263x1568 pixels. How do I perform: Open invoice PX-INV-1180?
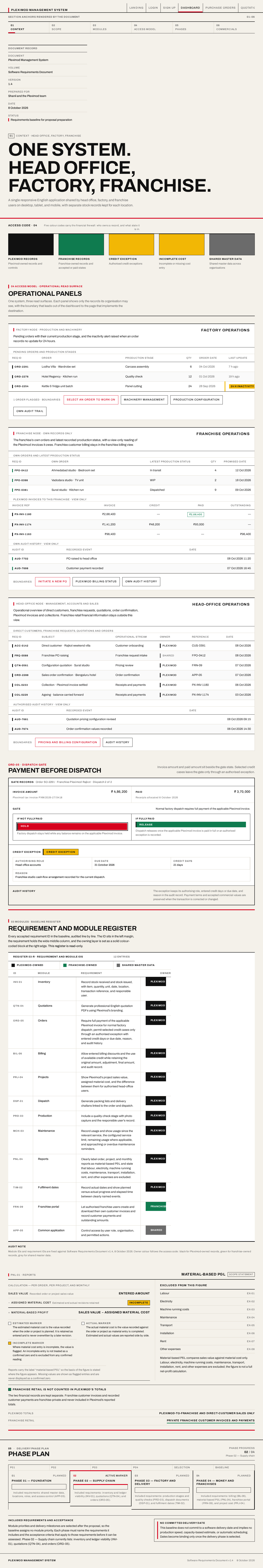[x=132, y=514]
